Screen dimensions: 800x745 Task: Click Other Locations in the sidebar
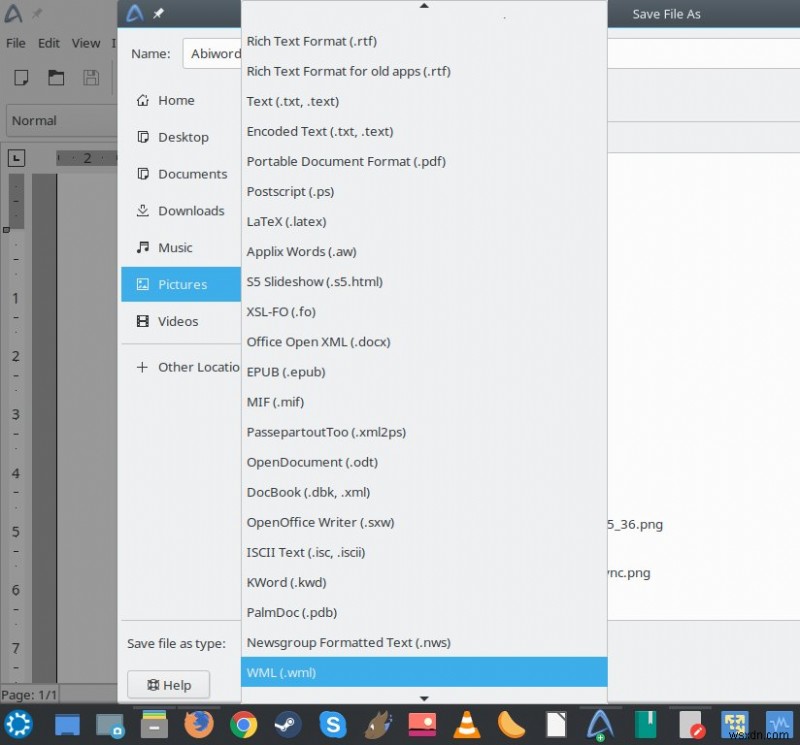pyautogui.click(x=198, y=367)
